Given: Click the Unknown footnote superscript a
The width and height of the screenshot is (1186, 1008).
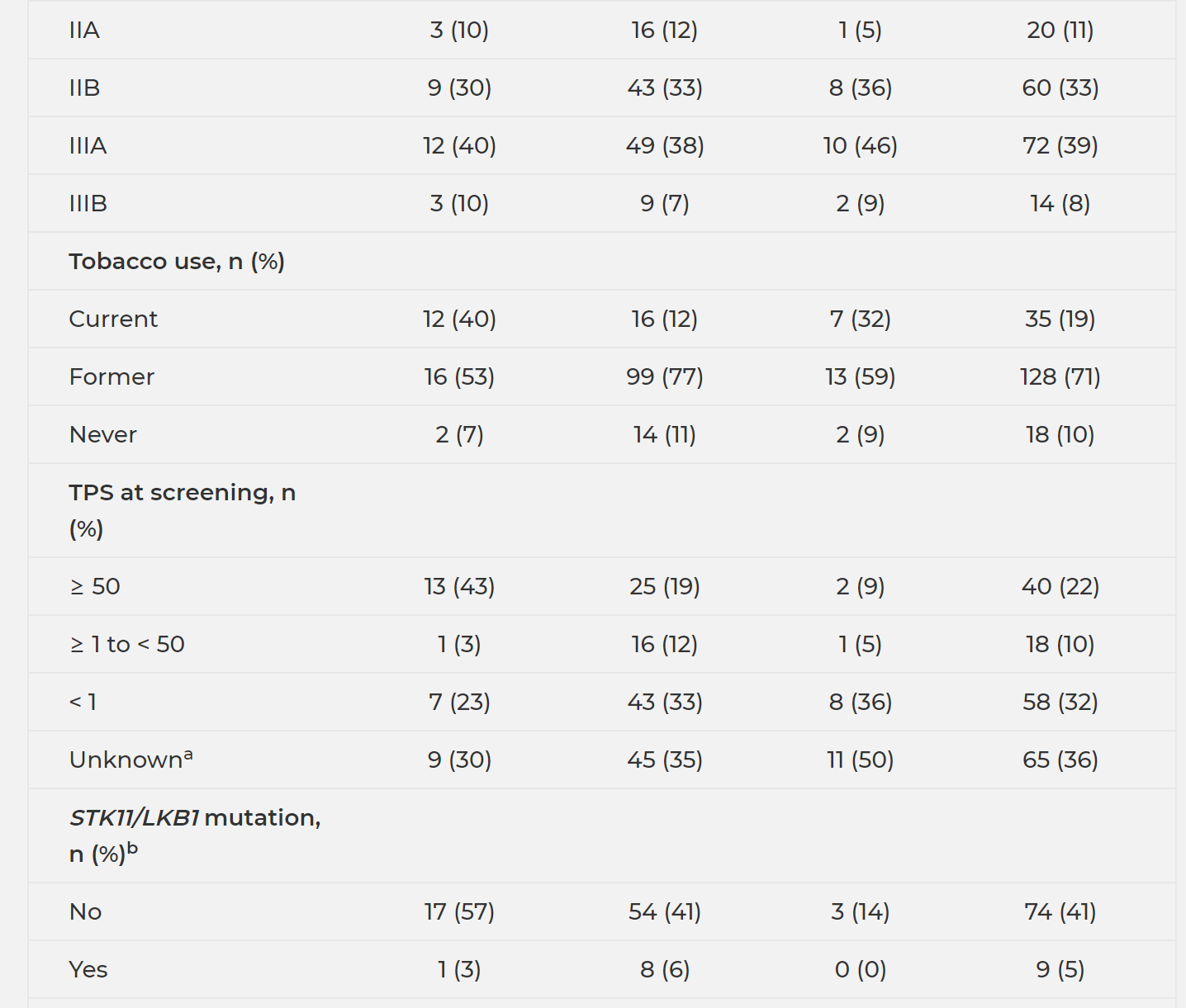Looking at the screenshot, I should tap(188, 754).
